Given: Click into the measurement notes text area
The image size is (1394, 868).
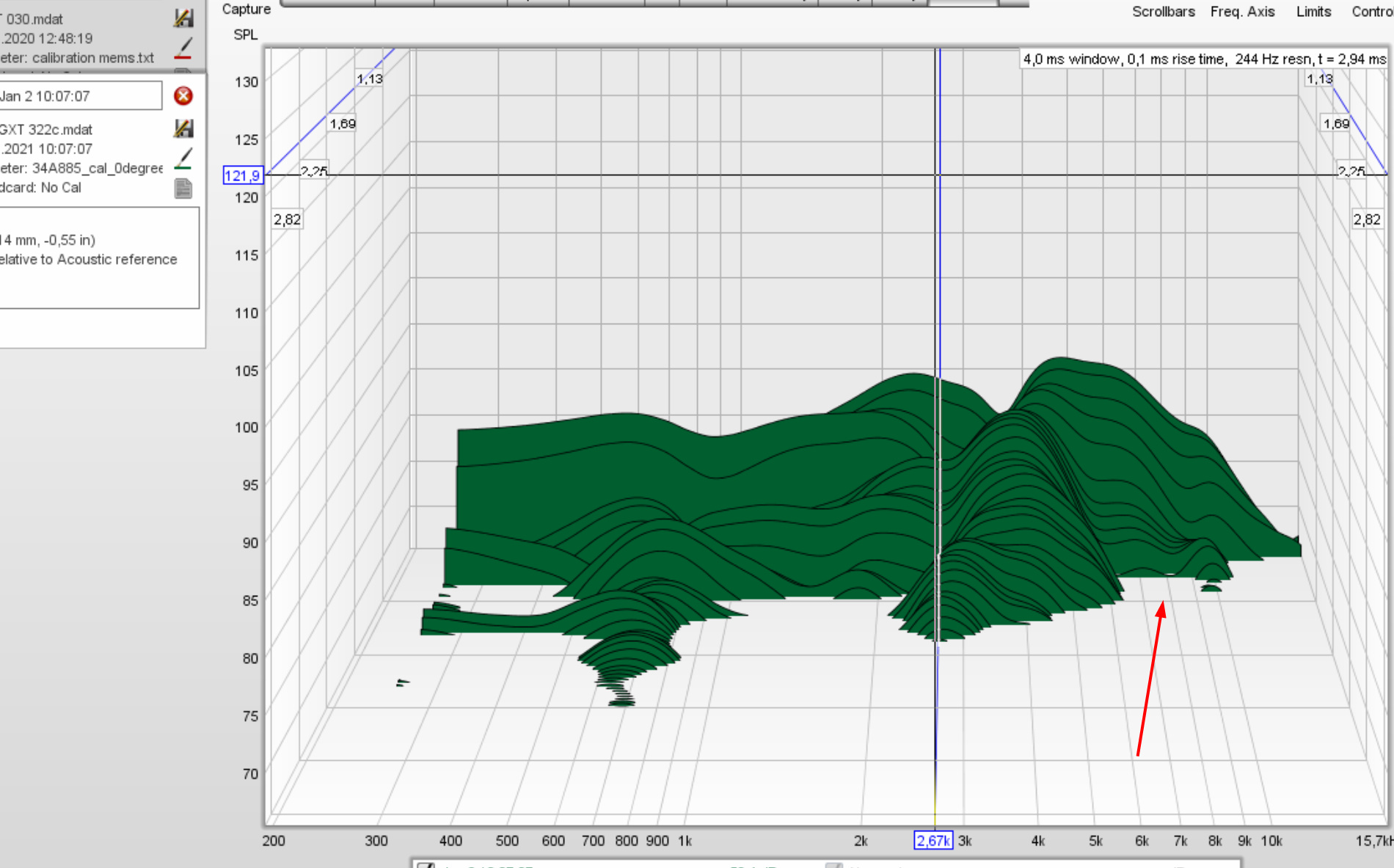Looking at the screenshot, I should (99, 258).
